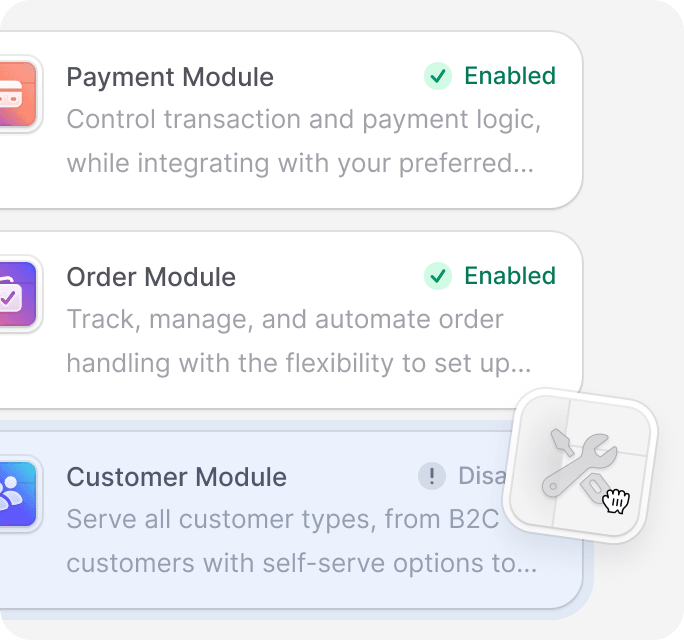Click the wrench and screwdriver tools tile
Viewport: 684px width, 640px height.
click(x=580, y=465)
